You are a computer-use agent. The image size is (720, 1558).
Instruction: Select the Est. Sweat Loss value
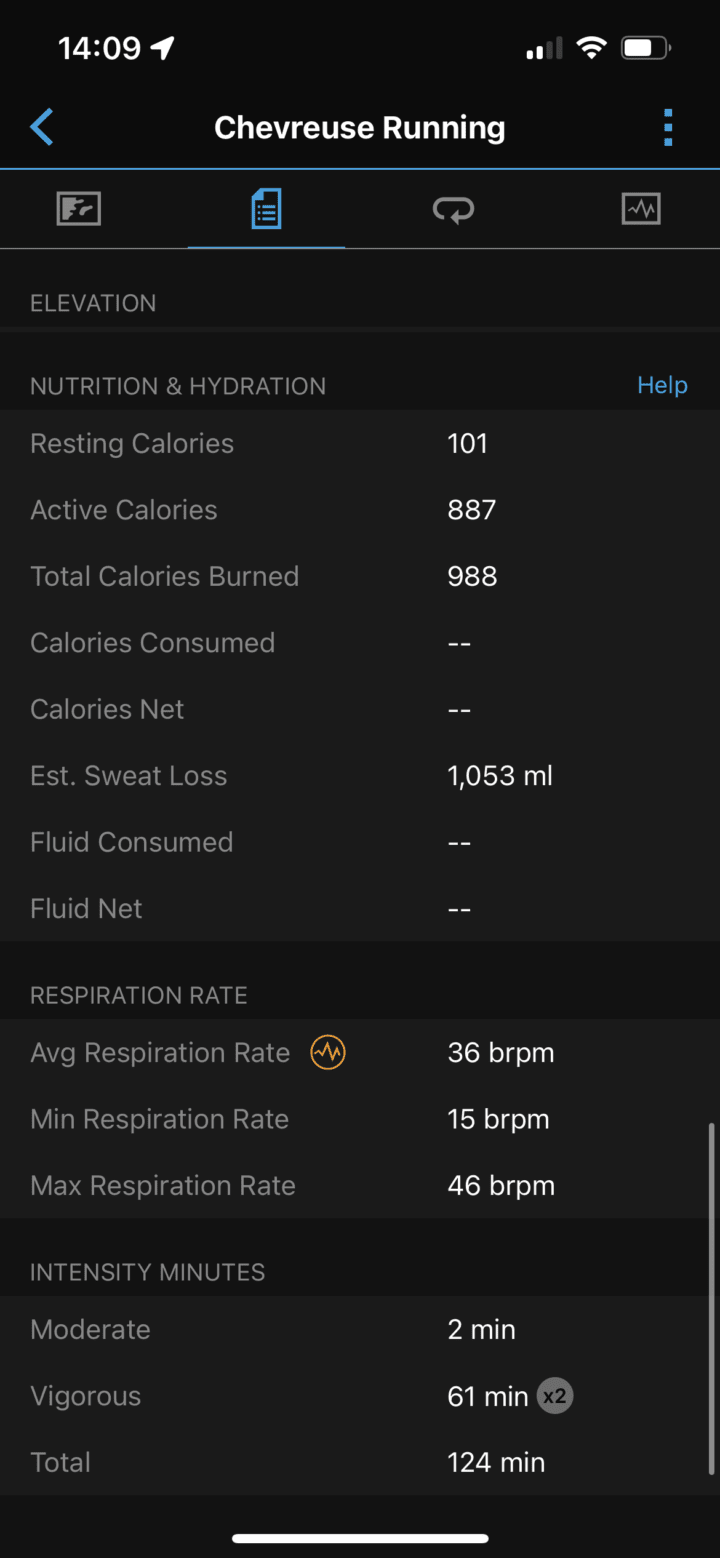coord(500,776)
